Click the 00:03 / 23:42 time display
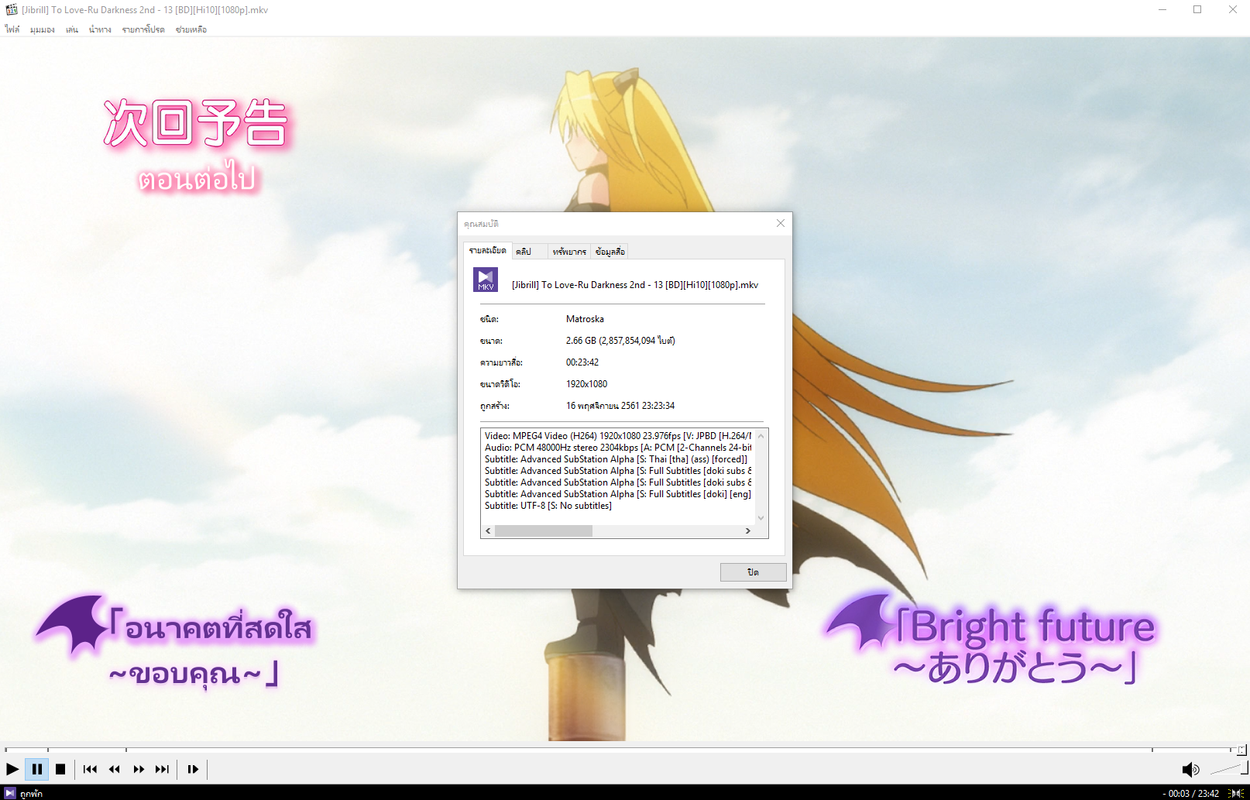 point(1192,793)
